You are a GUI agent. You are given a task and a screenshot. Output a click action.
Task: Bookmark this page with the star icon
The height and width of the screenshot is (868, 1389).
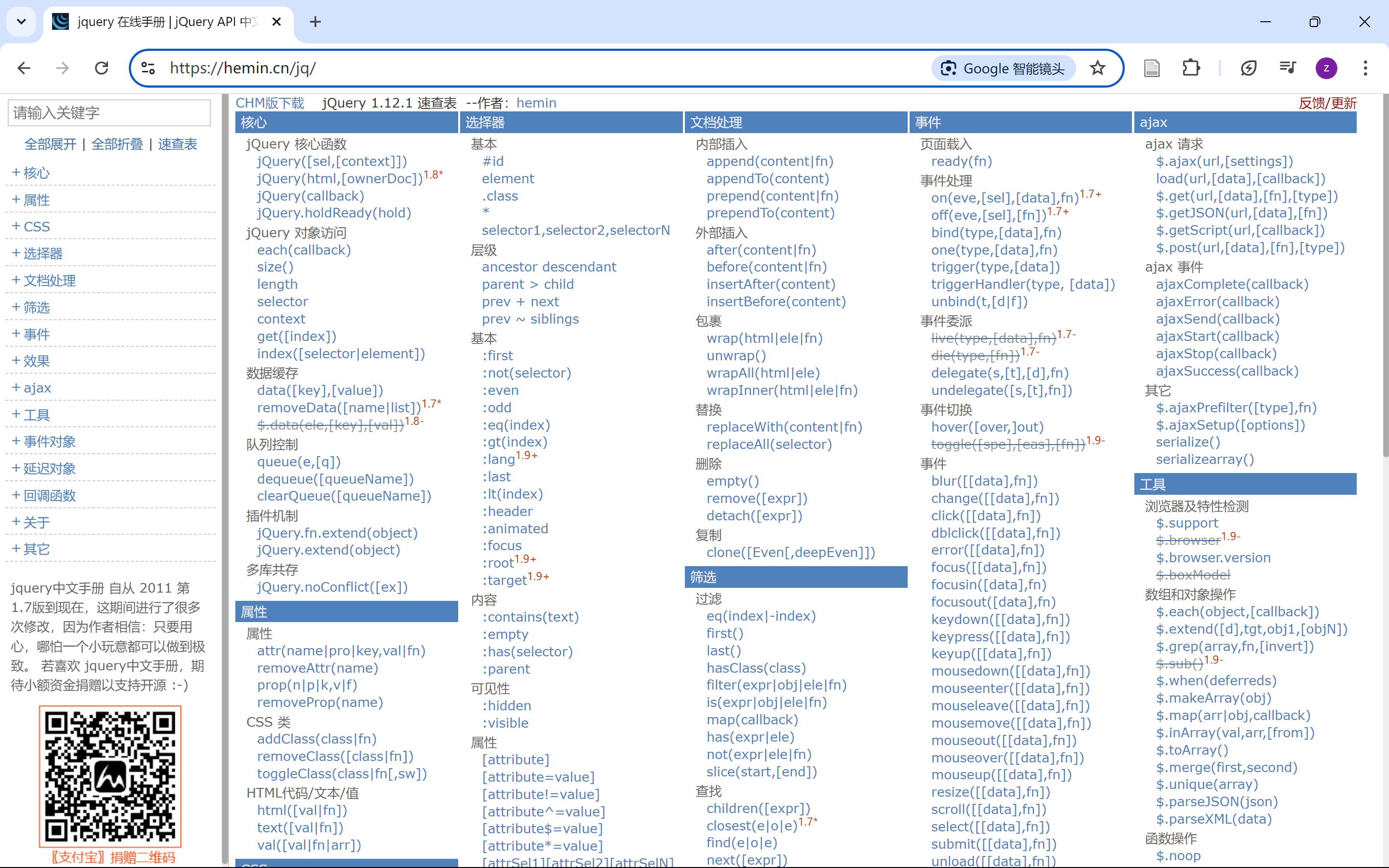click(x=1097, y=68)
